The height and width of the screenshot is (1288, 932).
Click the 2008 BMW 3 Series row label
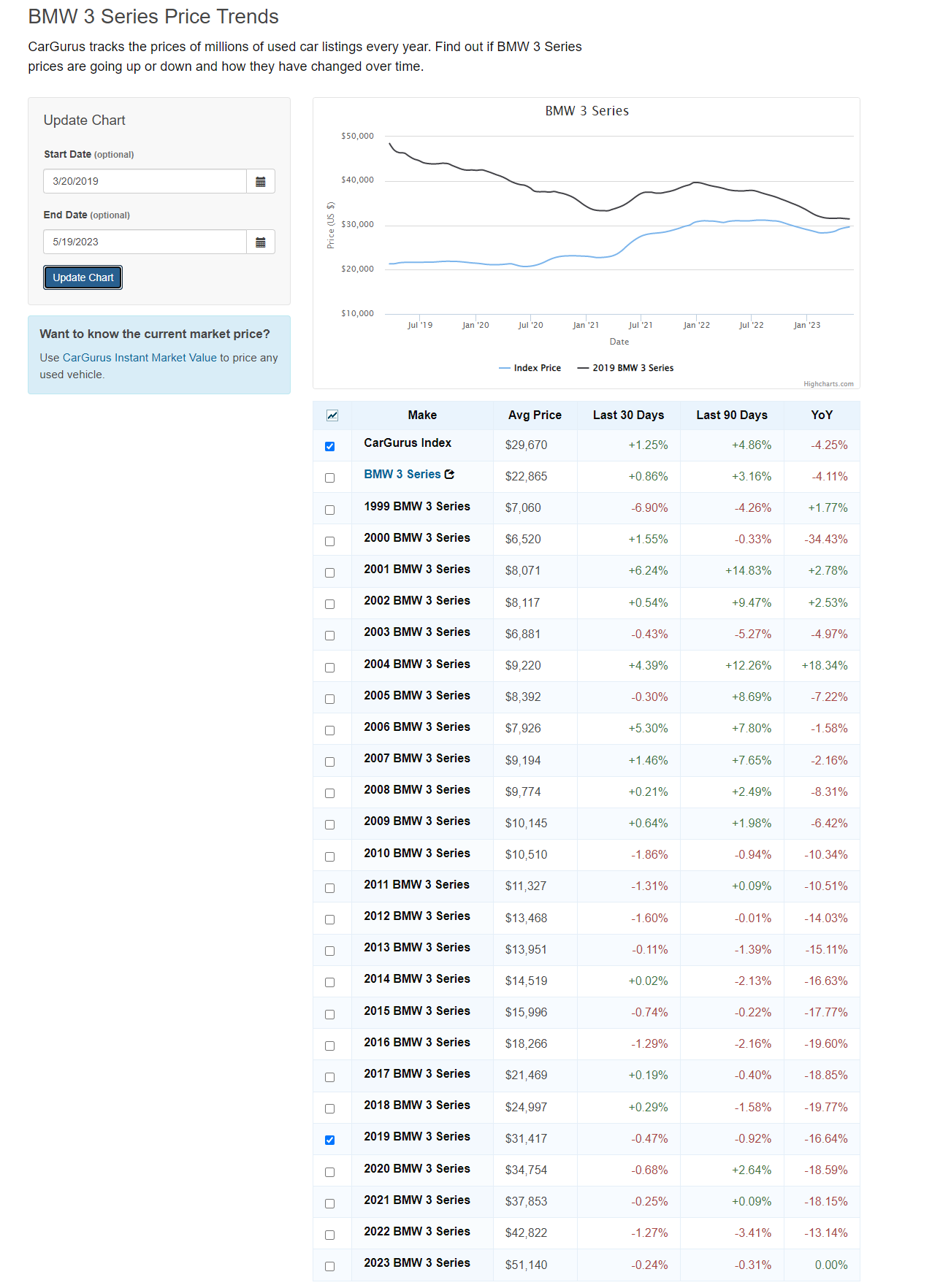pos(417,790)
